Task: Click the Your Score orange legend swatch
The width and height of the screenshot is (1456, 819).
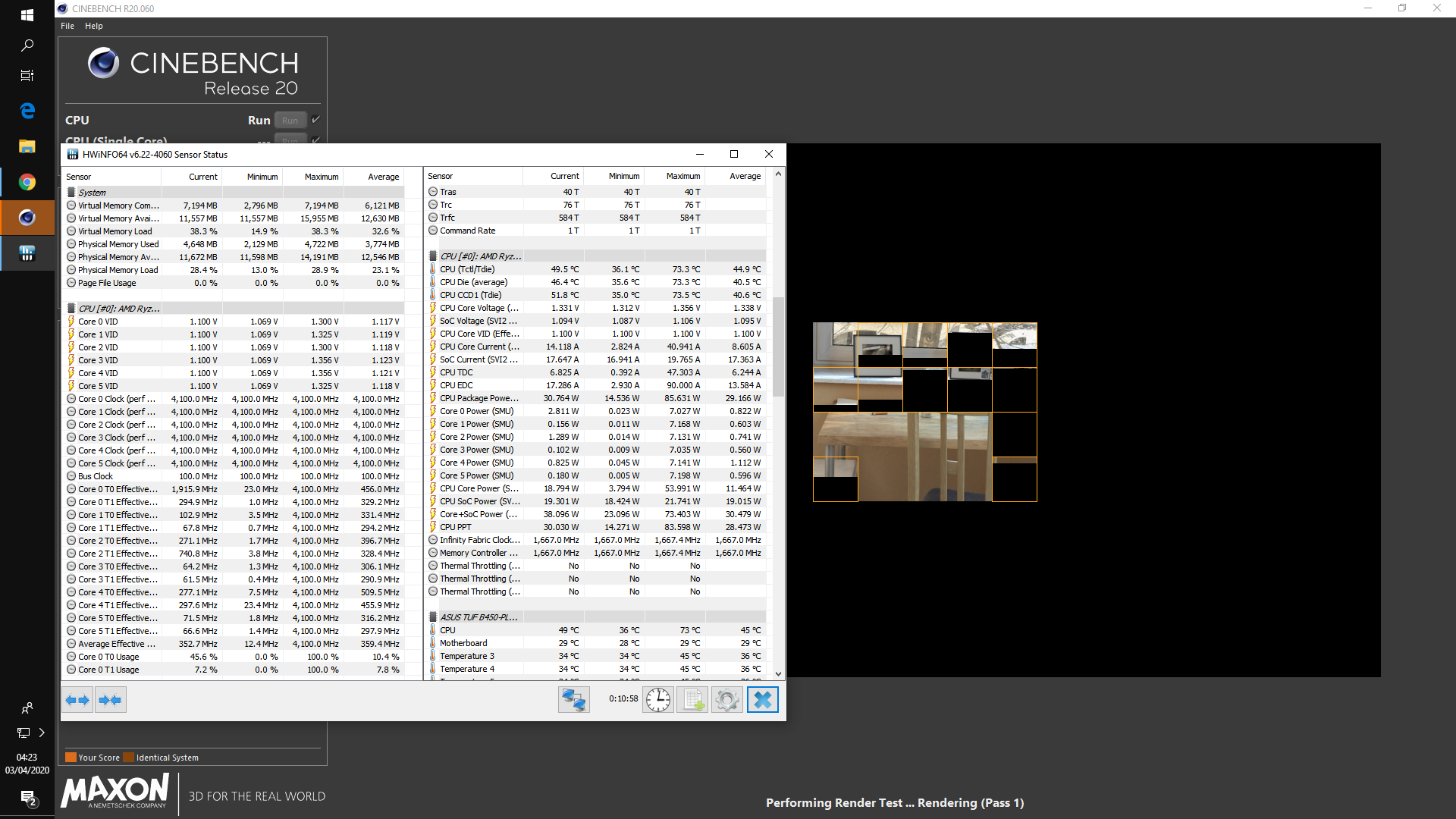Action: coord(71,757)
